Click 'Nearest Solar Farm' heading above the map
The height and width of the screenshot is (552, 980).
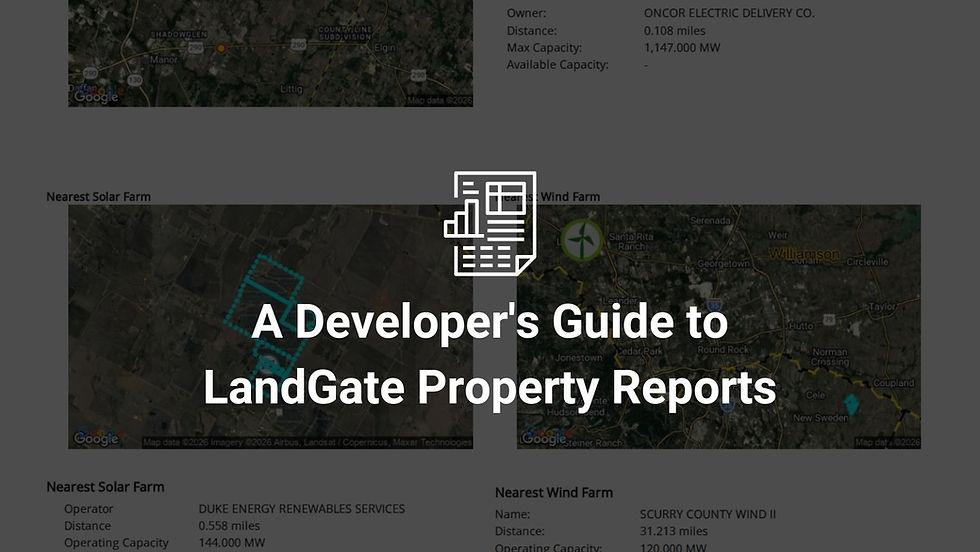pos(98,196)
